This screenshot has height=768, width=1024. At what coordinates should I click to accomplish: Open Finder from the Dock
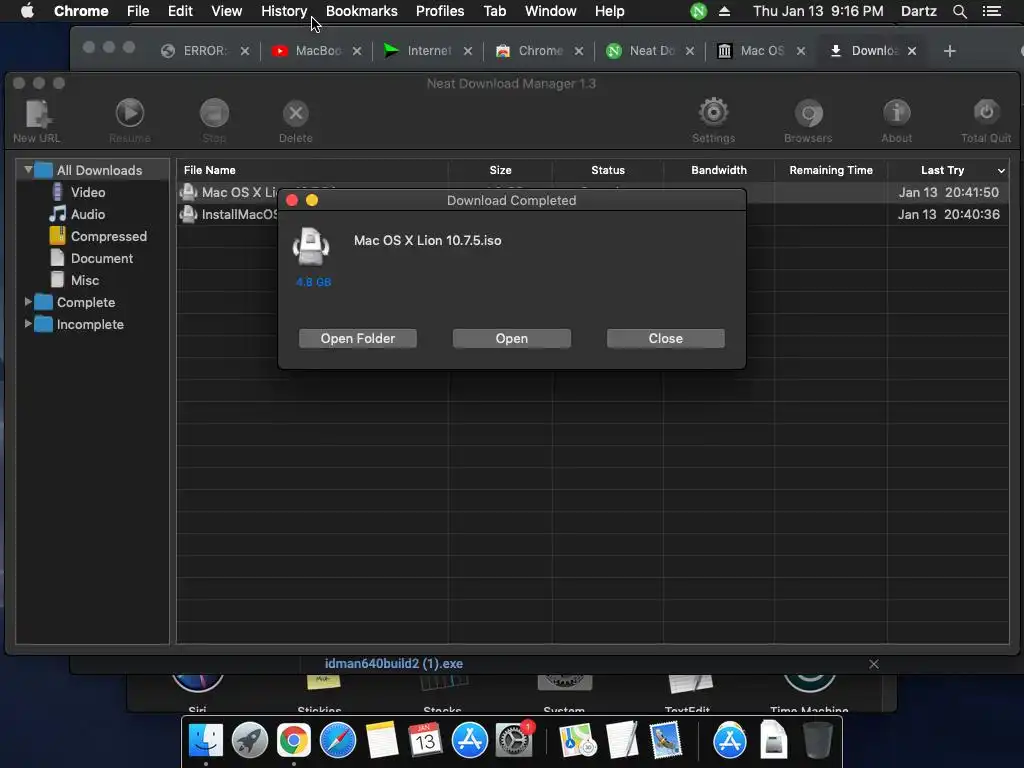pyautogui.click(x=206, y=741)
